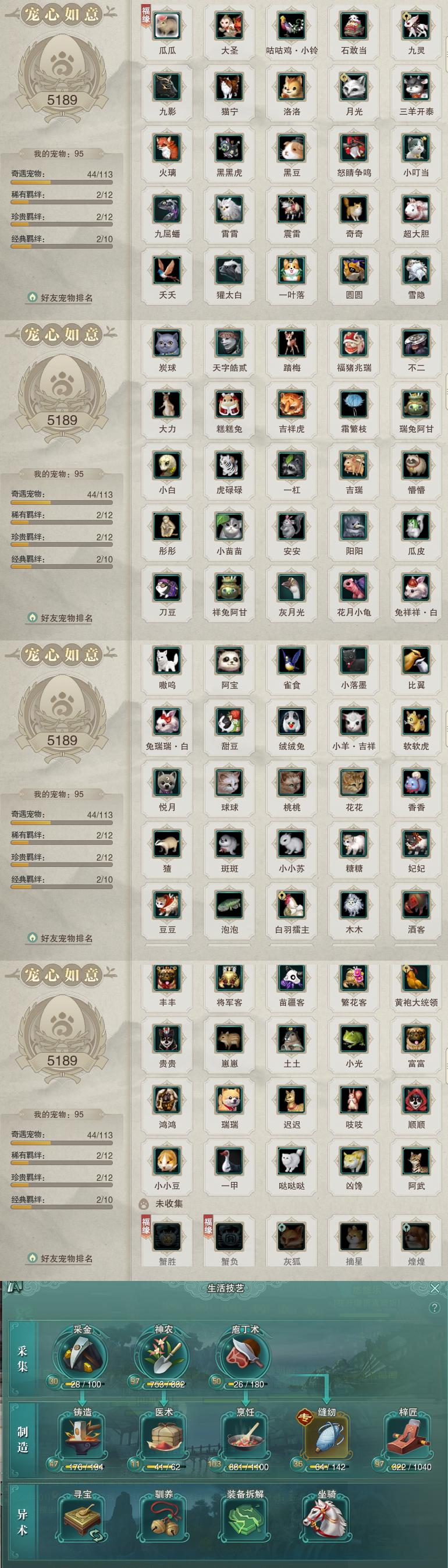This screenshot has height=1568, width=448.
Task: Select the 白羽擂主 rooster pet
Action: (291, 906)
